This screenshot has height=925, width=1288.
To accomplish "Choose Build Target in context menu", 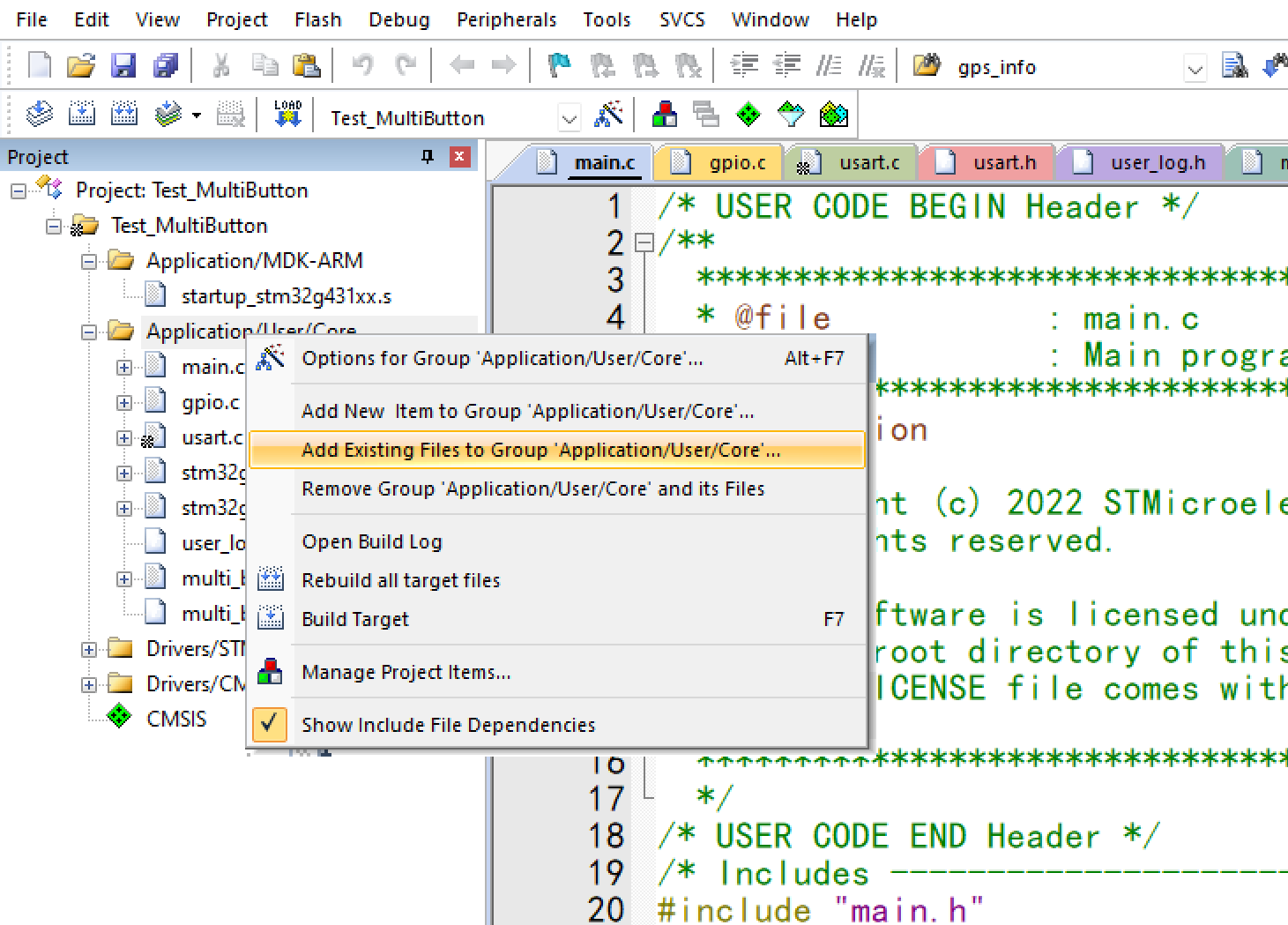I will (556, 619).
